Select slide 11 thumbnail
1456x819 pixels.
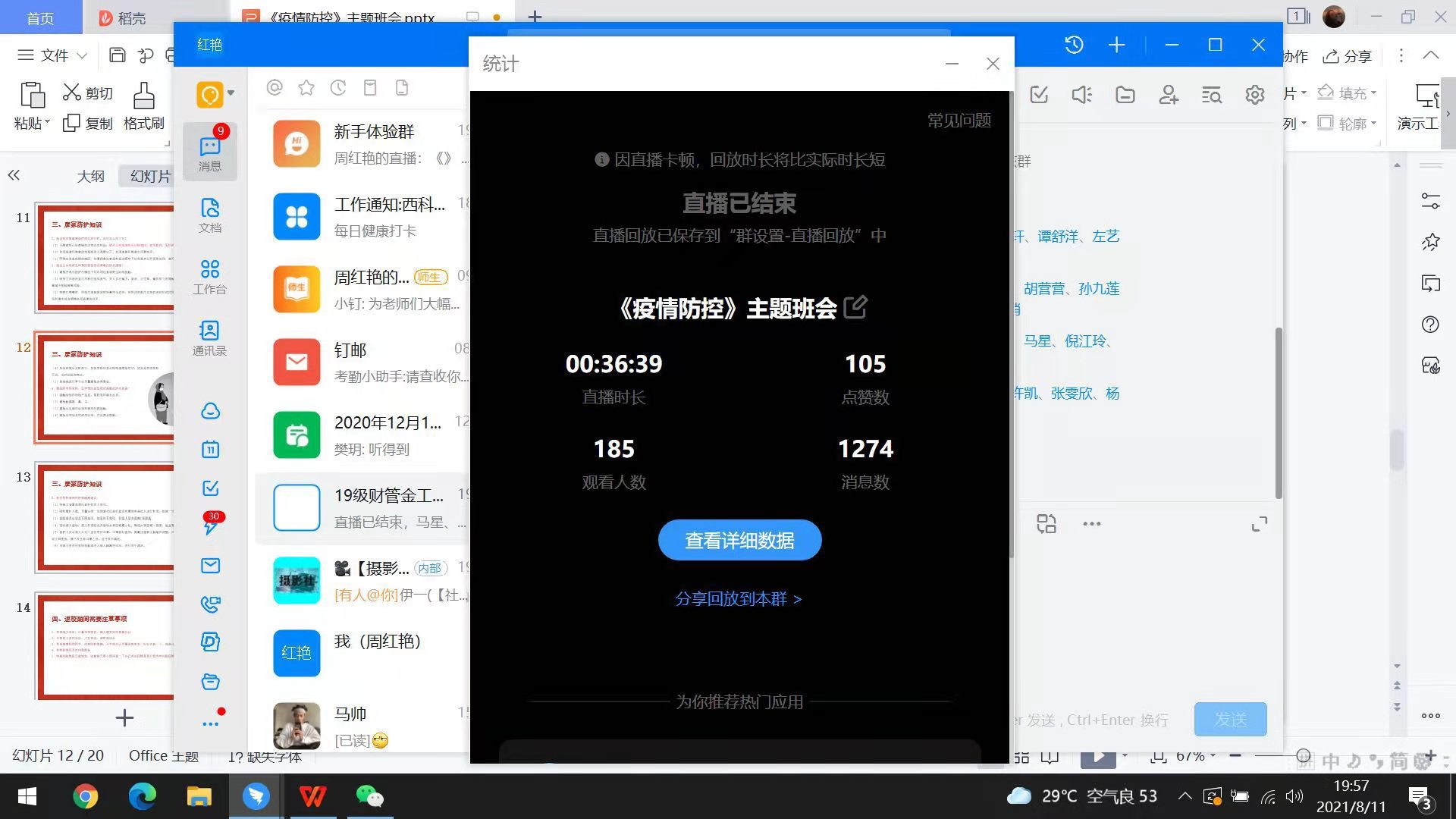click(105, 258)
